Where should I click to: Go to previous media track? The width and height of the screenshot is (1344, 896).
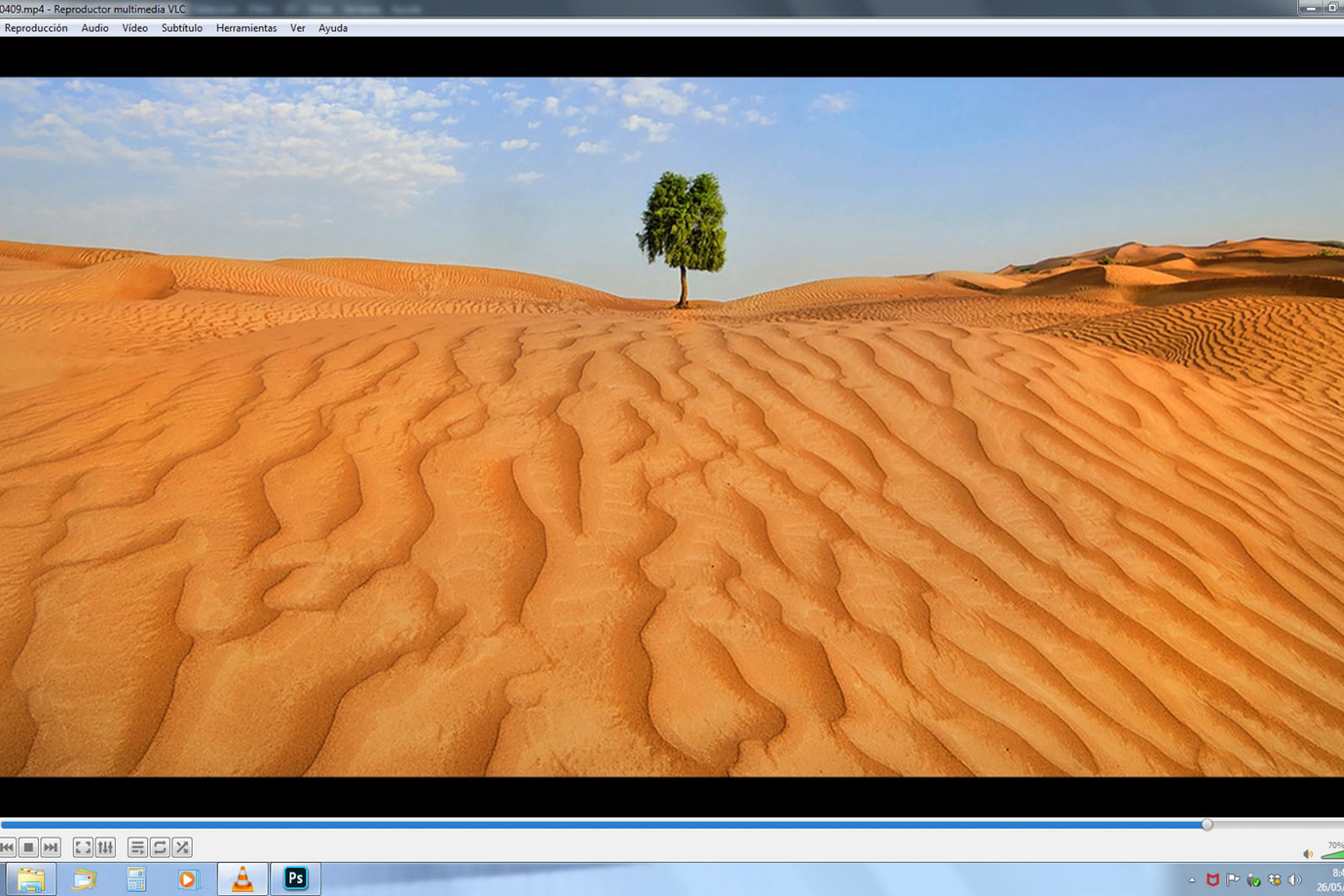[x=7, y=847]
